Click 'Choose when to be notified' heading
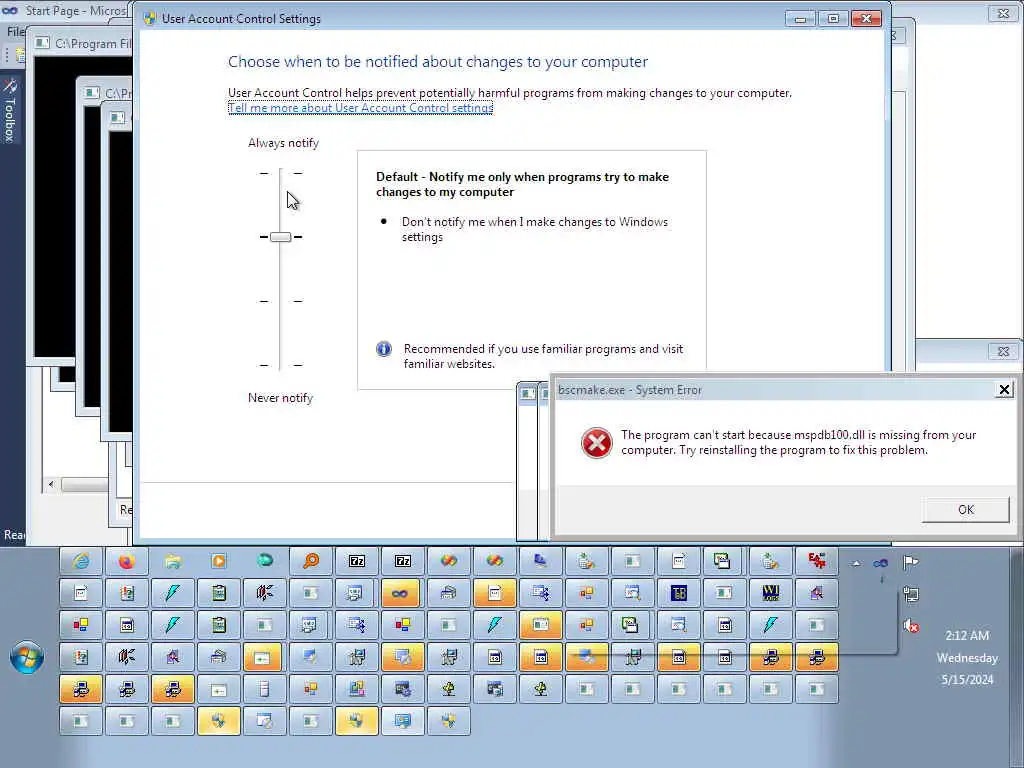 coord(438,61)
